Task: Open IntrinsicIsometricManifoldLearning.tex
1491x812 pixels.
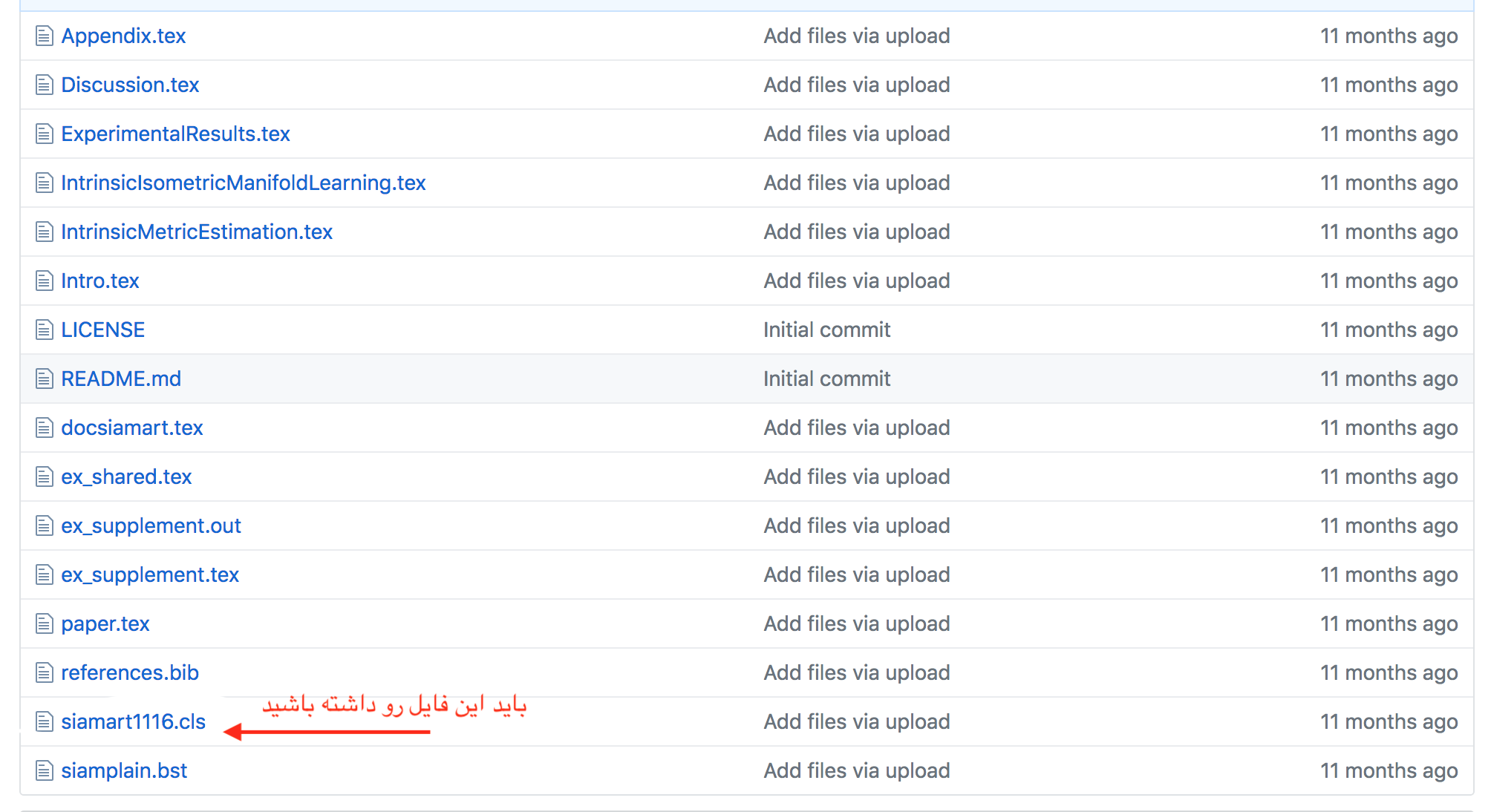Action: coord(243,183)
